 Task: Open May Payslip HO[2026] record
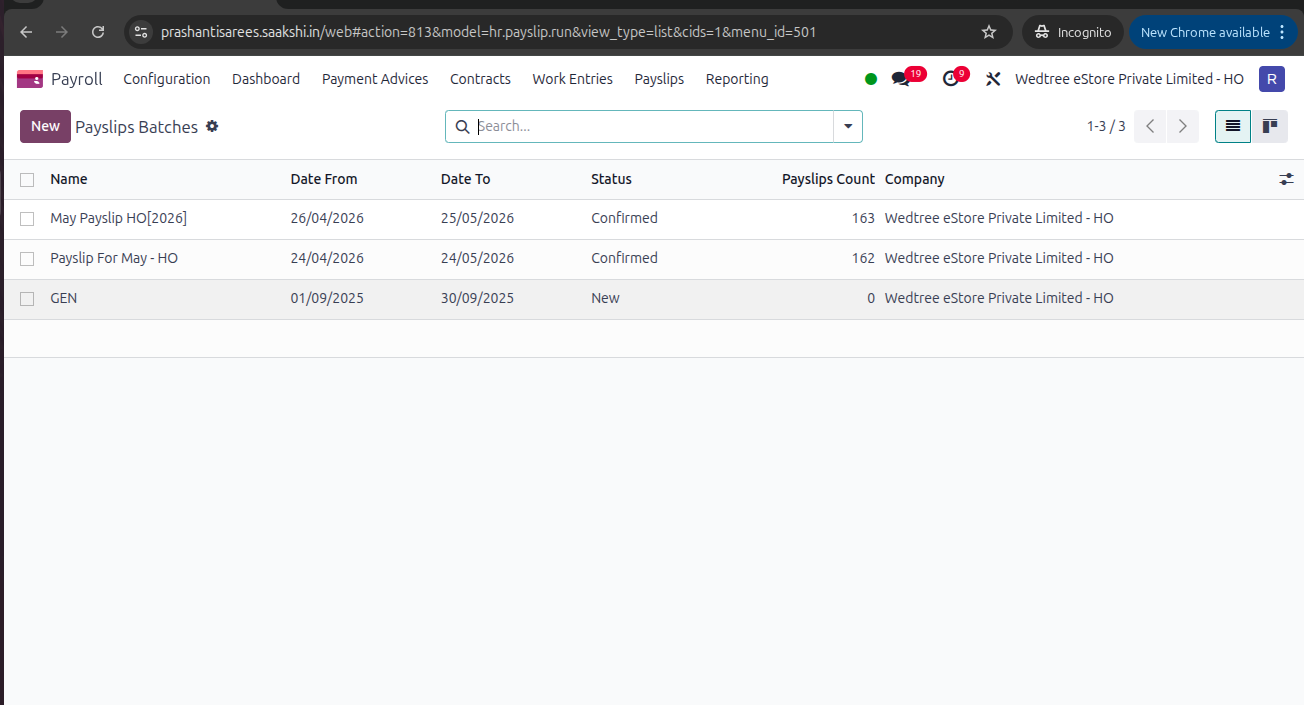(x=118, y=218)
